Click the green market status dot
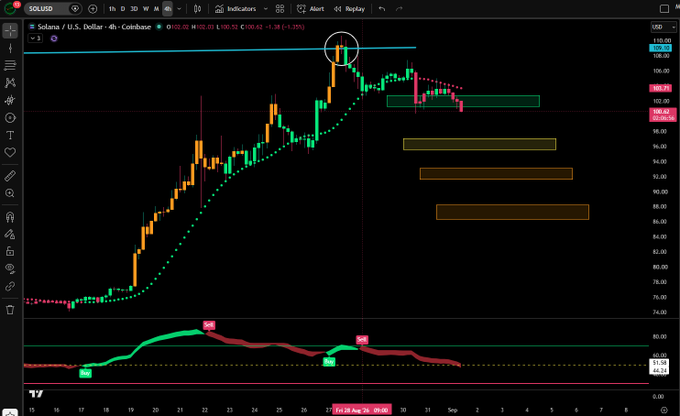 click(159, 27)
